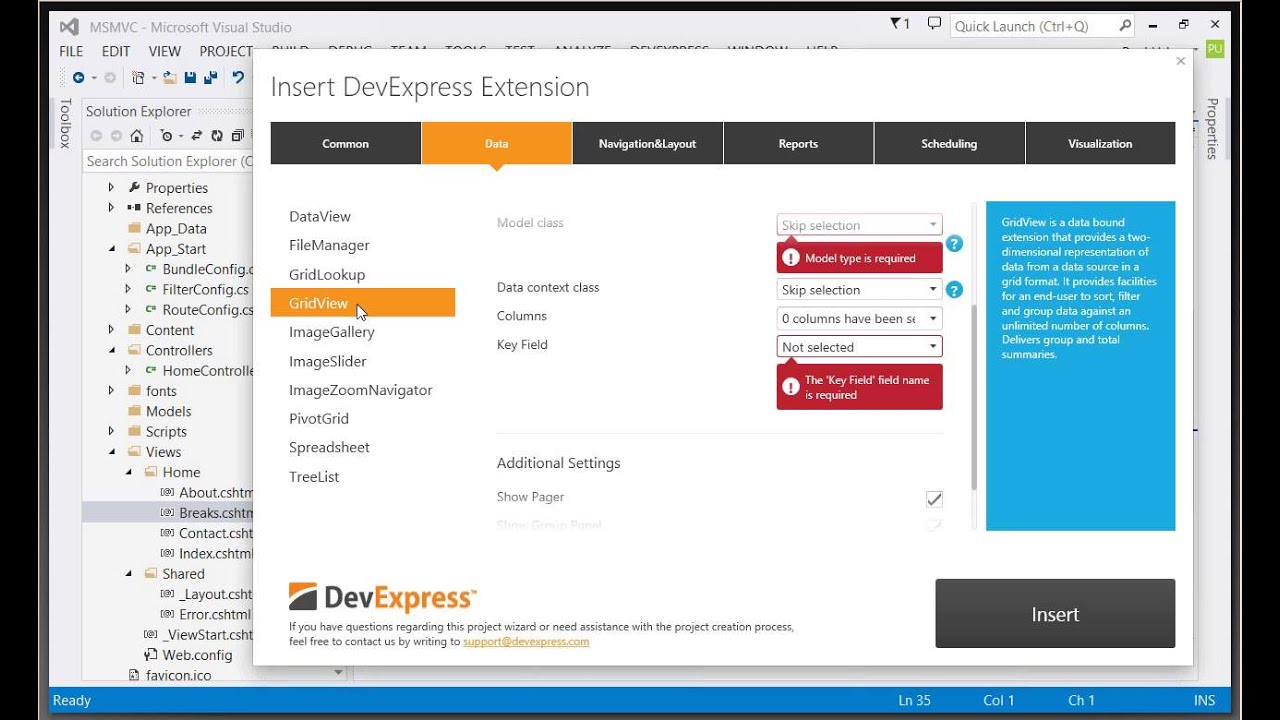Click the Solution Explorer back arrow icon
Viewport: 1280px width, 720px height.
click(96, 136)
